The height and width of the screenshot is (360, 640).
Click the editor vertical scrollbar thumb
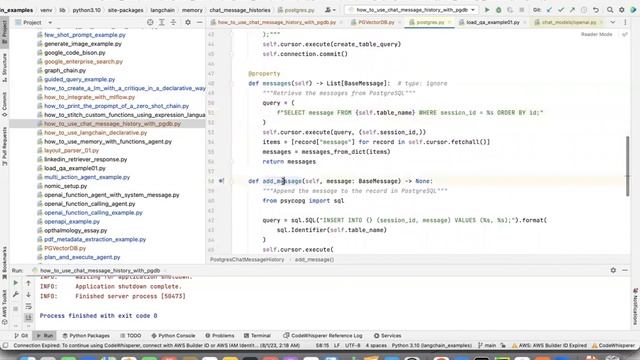click(627, 166)
